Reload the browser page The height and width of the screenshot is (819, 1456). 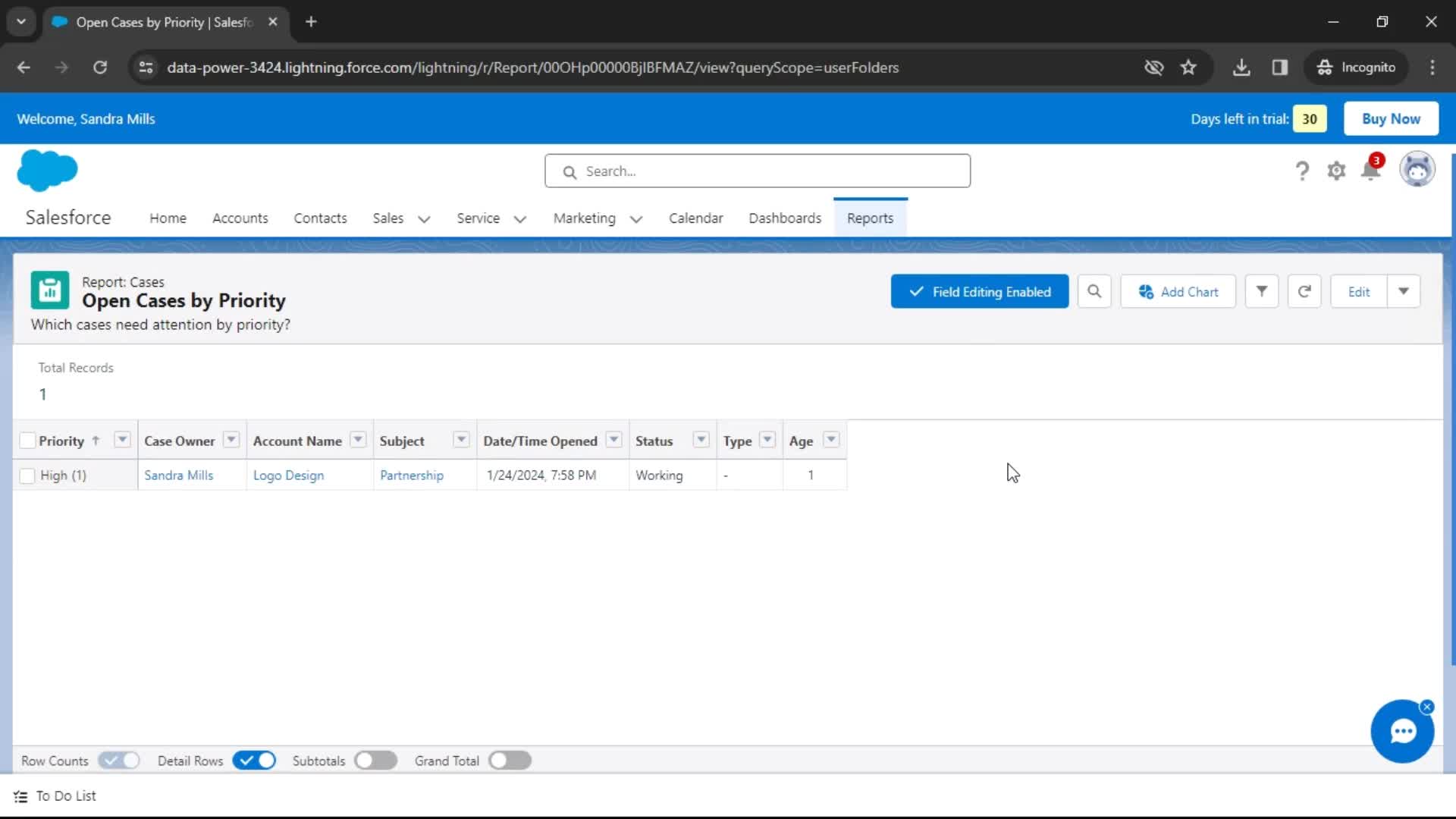(x=100, y=67)
